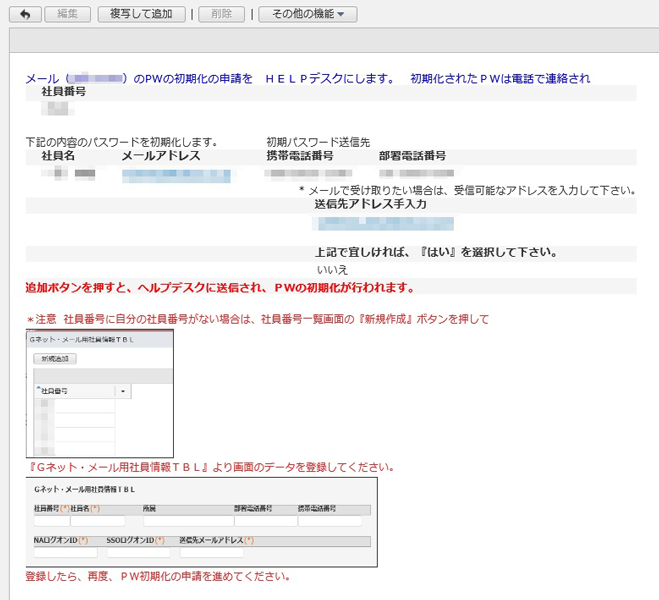This screenshot has height=600, width=659.
Task: Click the back arrow button
Action: pos(24,14)
